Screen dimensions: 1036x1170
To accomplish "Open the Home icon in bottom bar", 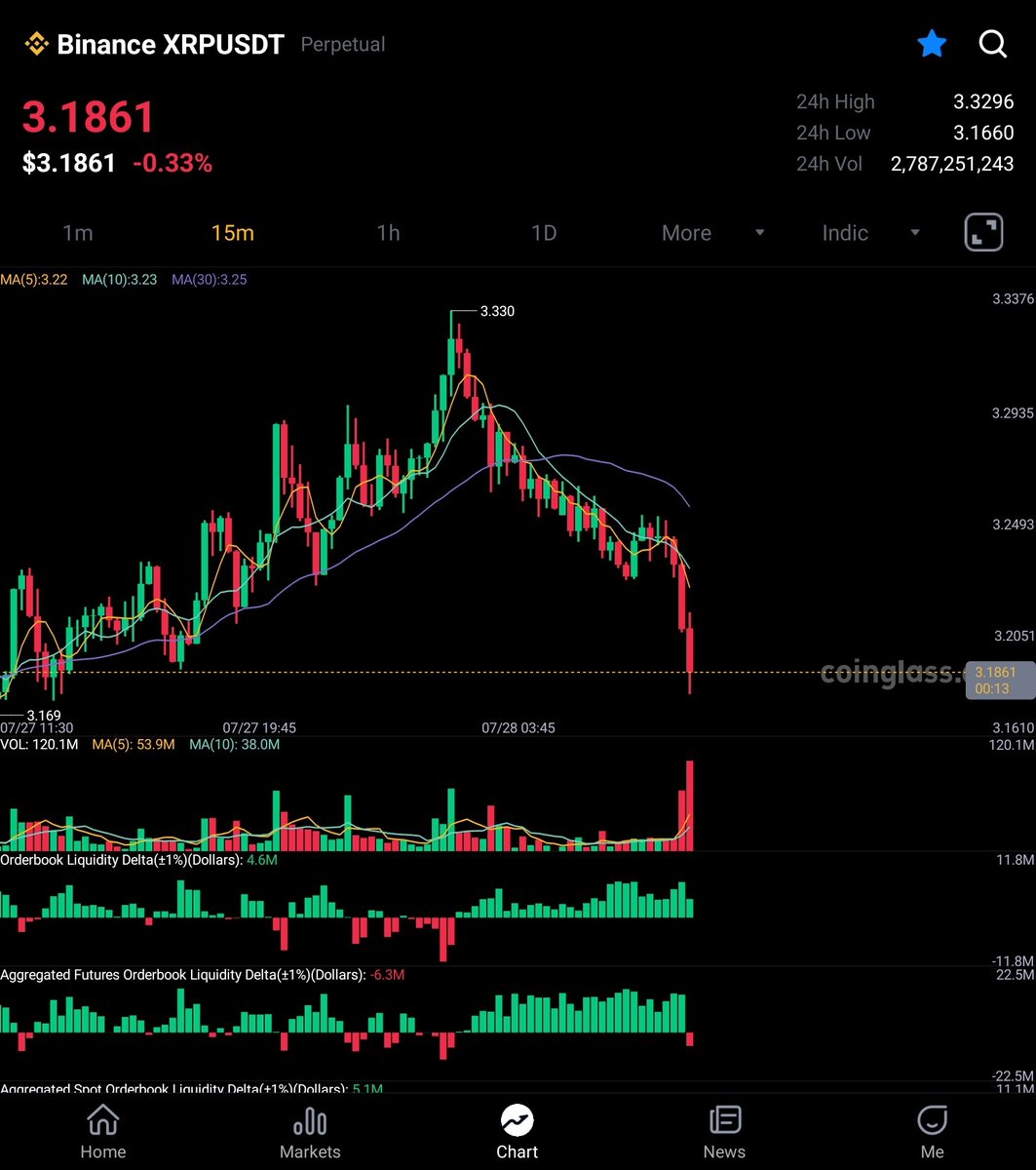I will [103, 1119].
